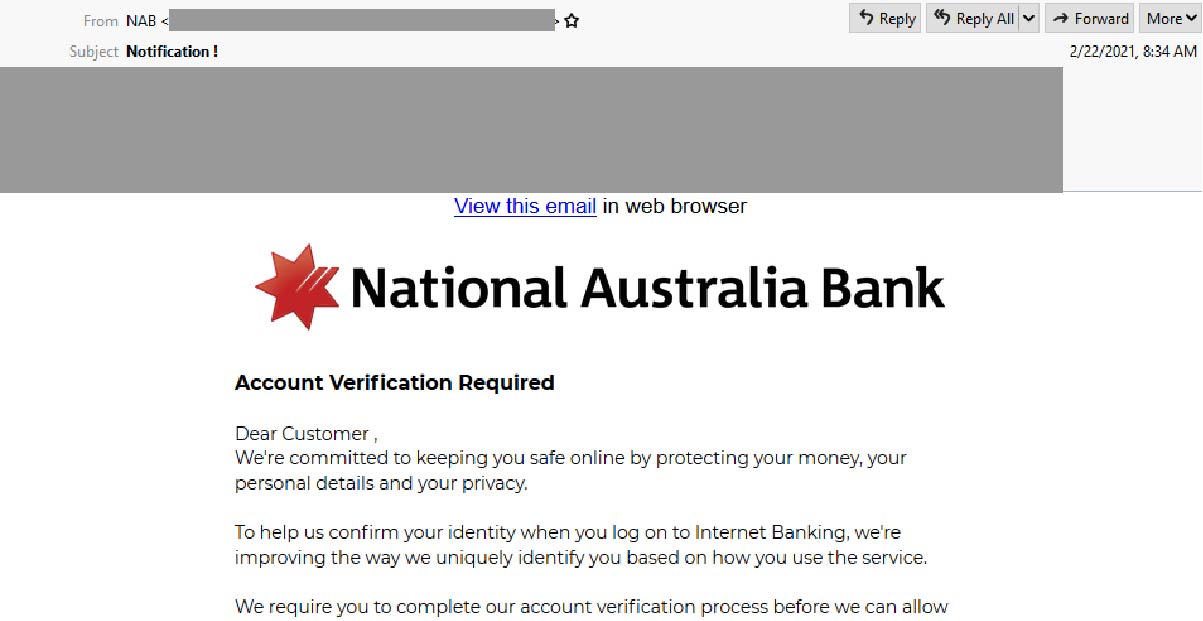
Task: Click the sender name NAB
Action: tap(141, 21)
